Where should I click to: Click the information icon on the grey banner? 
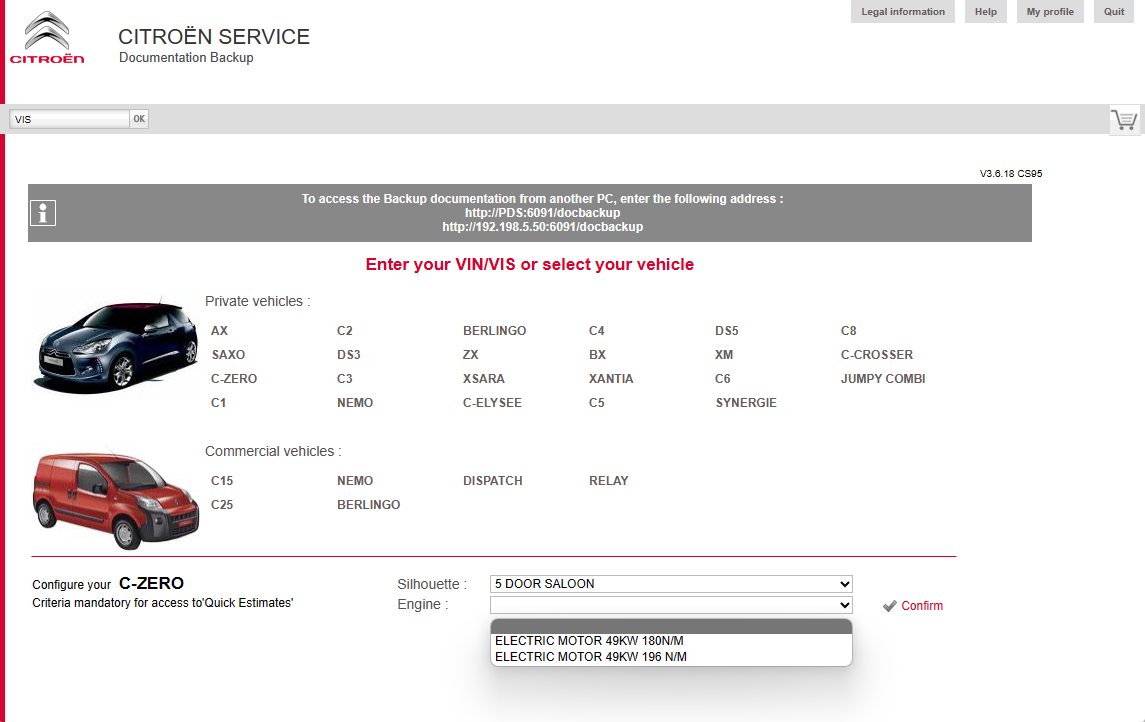click(42, 212)
